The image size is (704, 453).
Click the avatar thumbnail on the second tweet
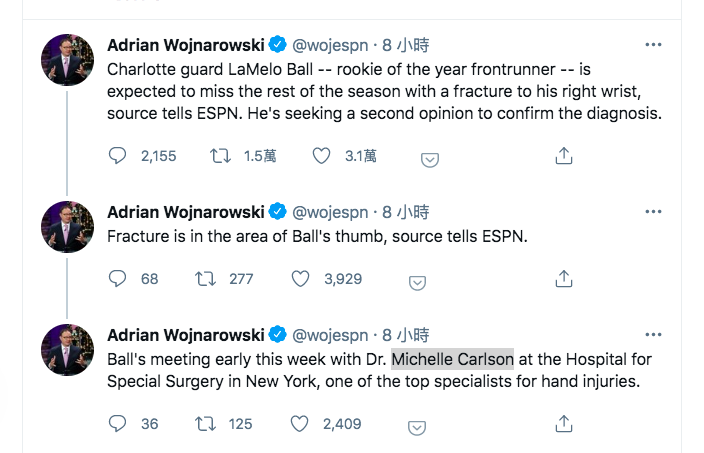click(x=67, y=226)
